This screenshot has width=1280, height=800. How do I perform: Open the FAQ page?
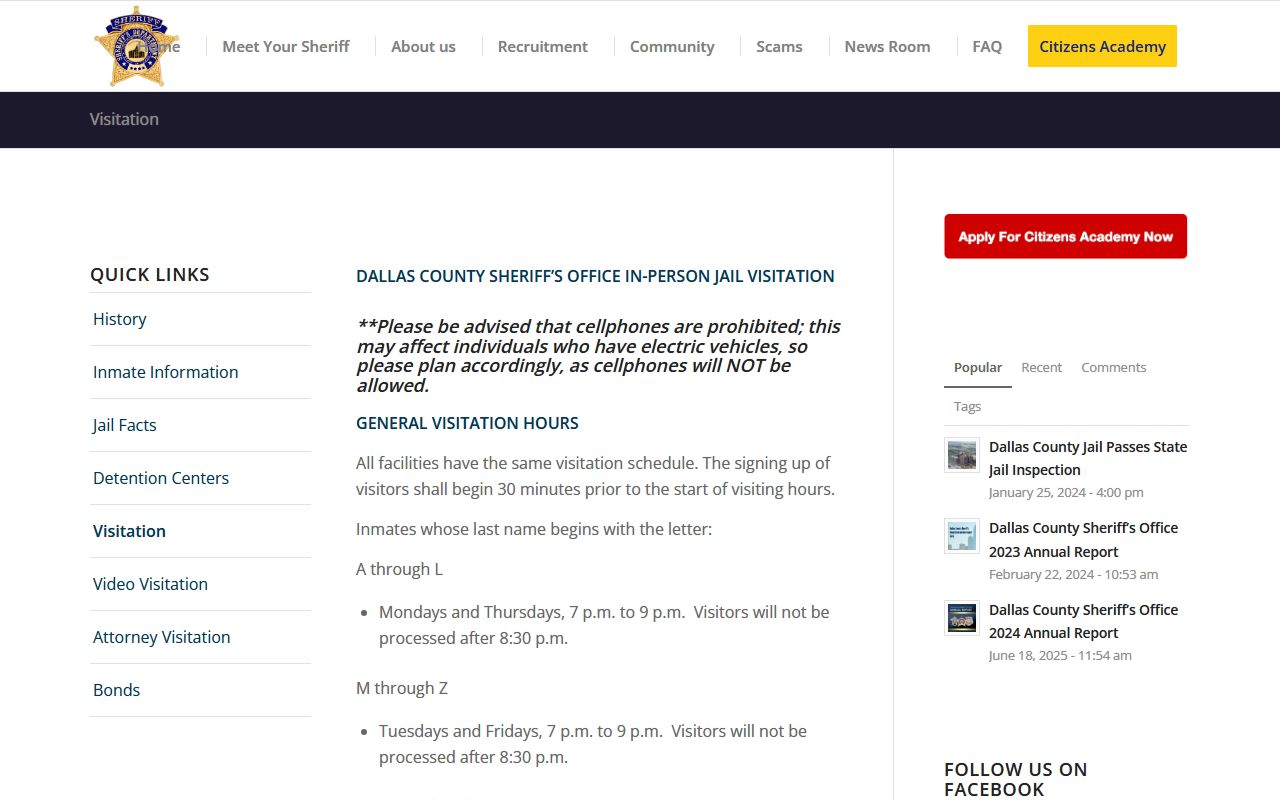tap(987, 46)
